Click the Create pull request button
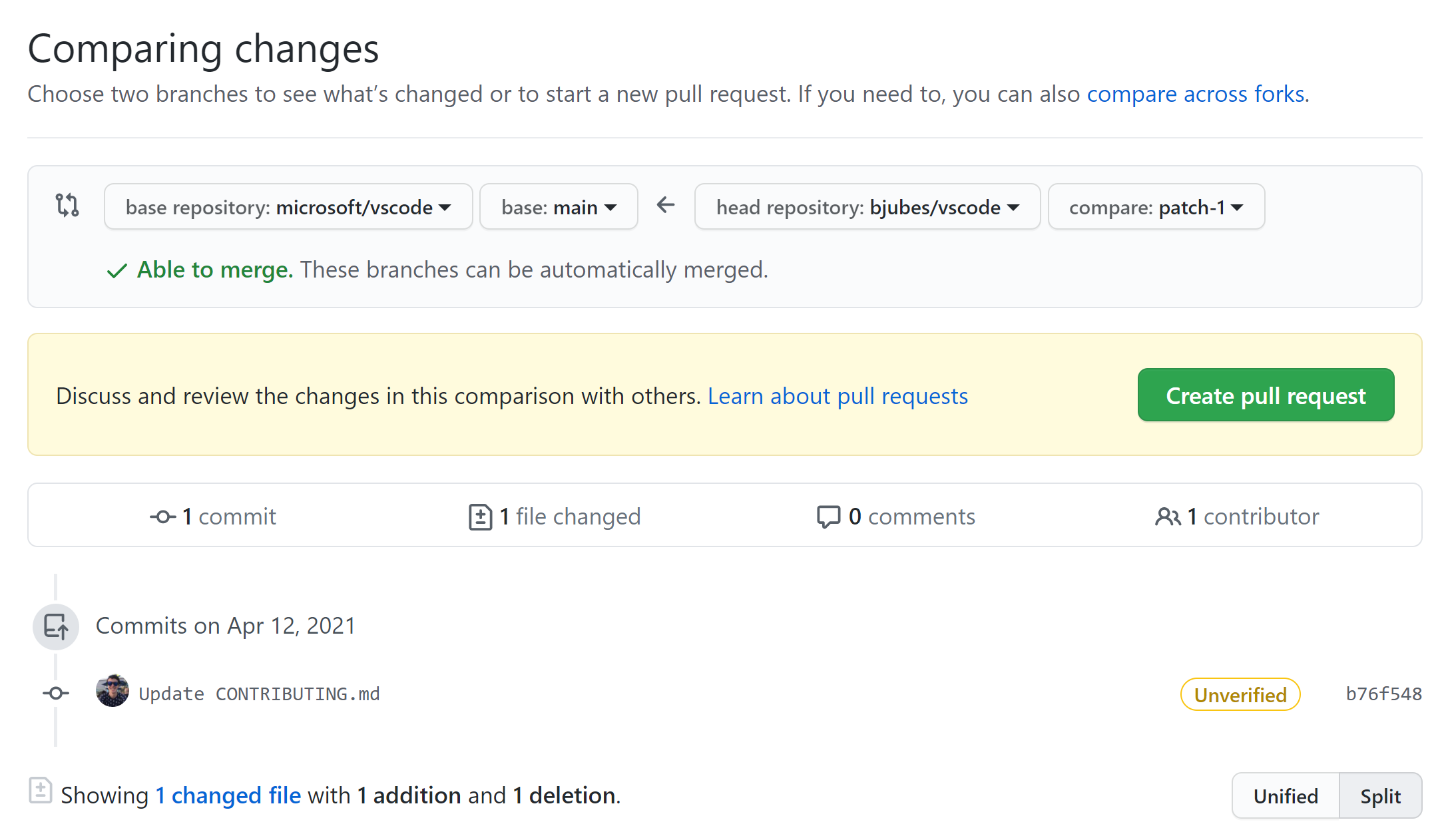Screen dimensions: 1446x840 coord(1266,395)
